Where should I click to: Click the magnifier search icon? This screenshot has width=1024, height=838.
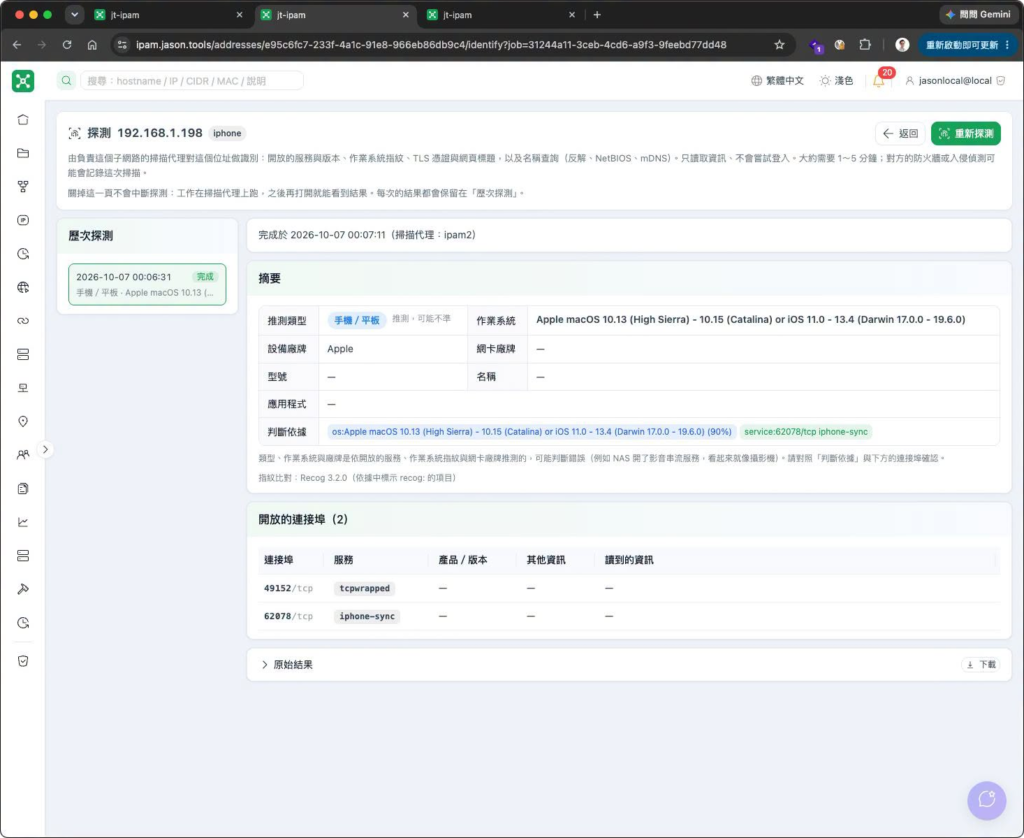pyautogui.click(x=66, y=81)
